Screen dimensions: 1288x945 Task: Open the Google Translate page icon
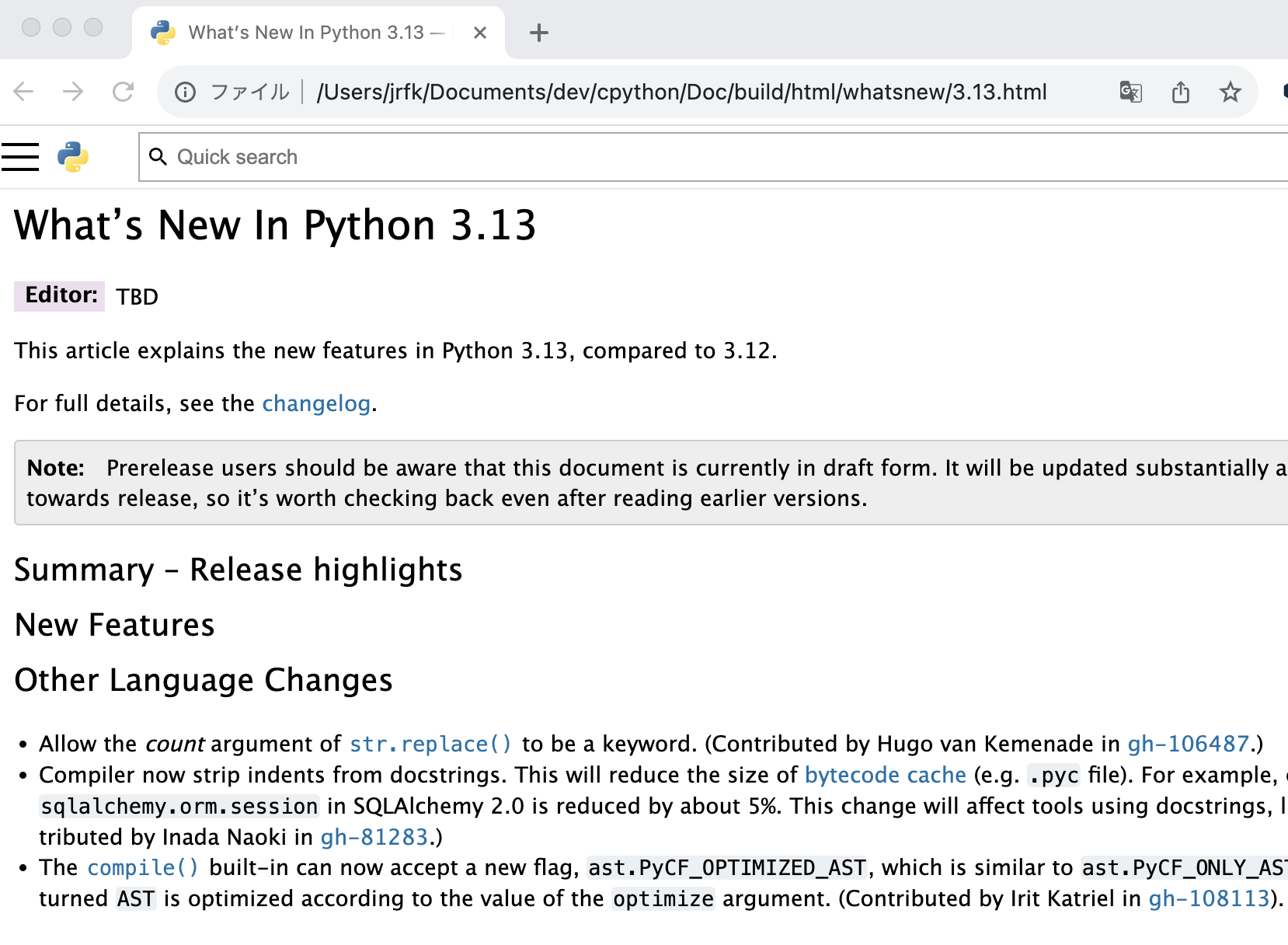tap(1130, 92)
